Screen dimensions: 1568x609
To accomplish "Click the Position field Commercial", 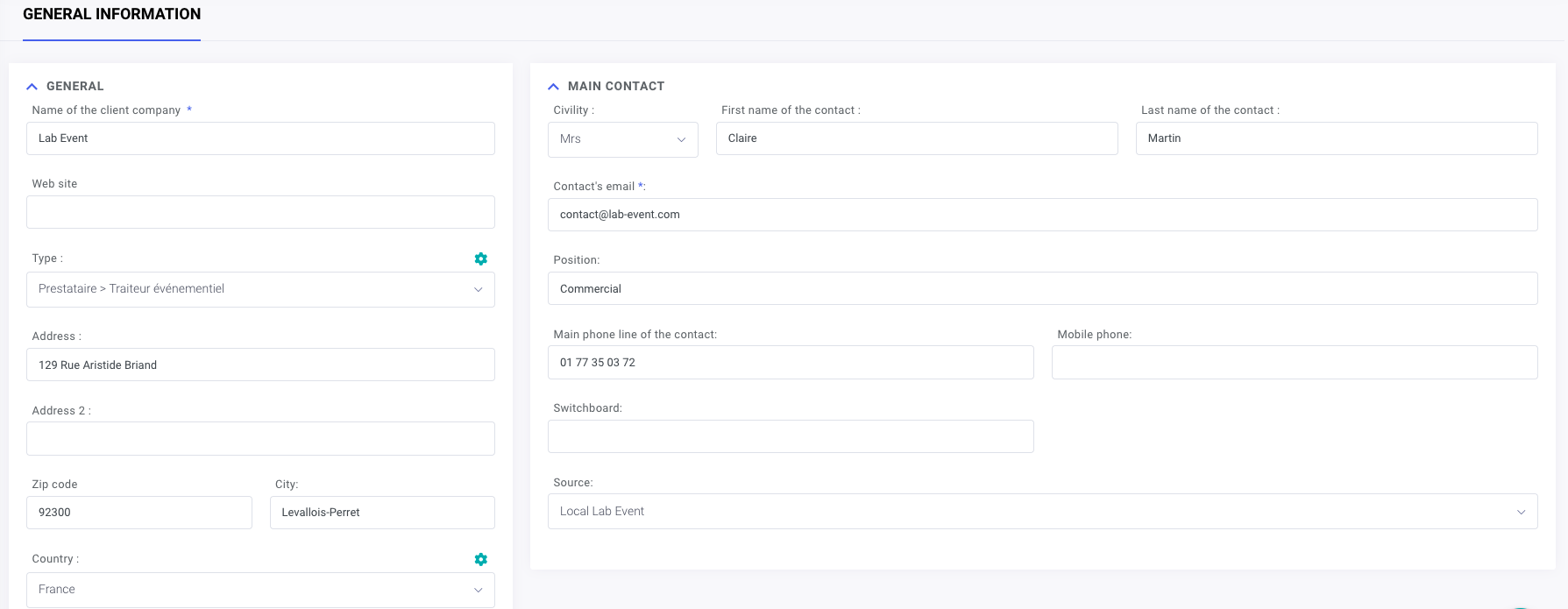I will 1042,288.
